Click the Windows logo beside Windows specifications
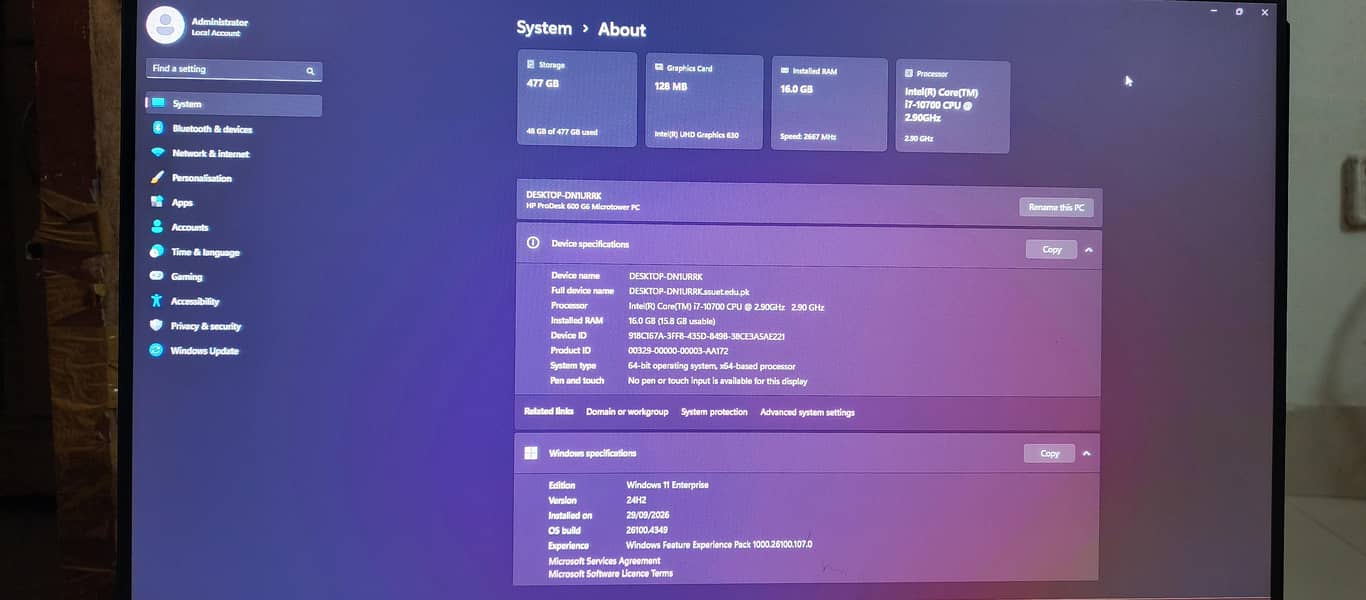The image size is (1366, 600). (531, 453)
